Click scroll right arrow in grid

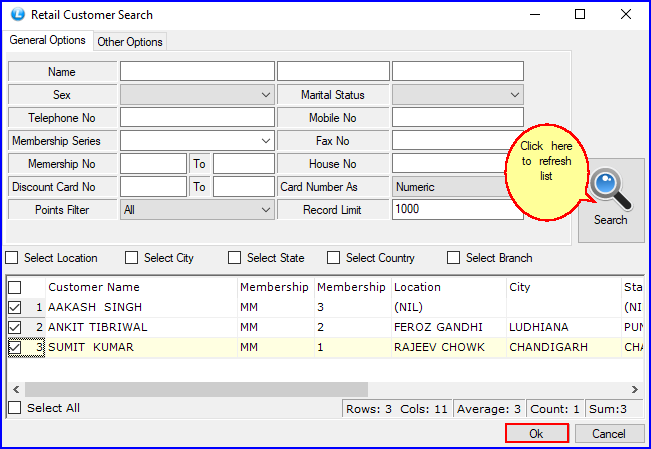pyautogui.click(x=634, y=390)
